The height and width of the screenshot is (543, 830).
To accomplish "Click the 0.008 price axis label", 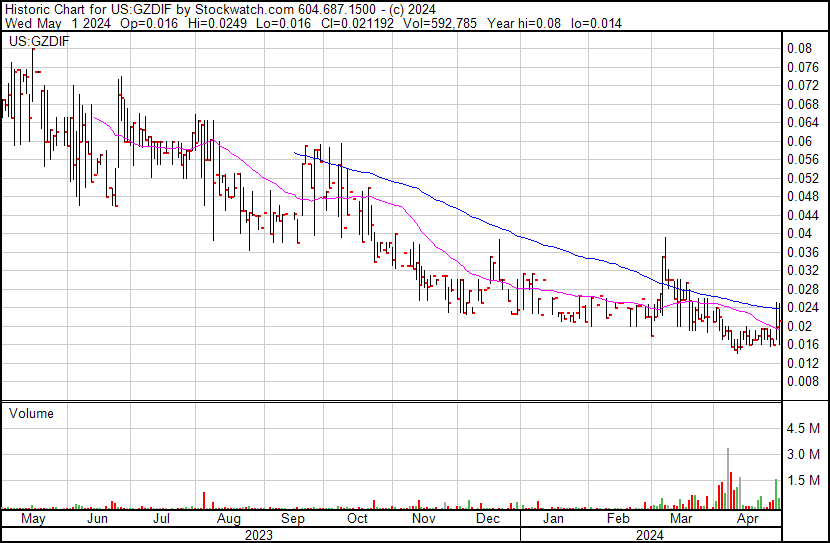I will click(x=801, y=381).
